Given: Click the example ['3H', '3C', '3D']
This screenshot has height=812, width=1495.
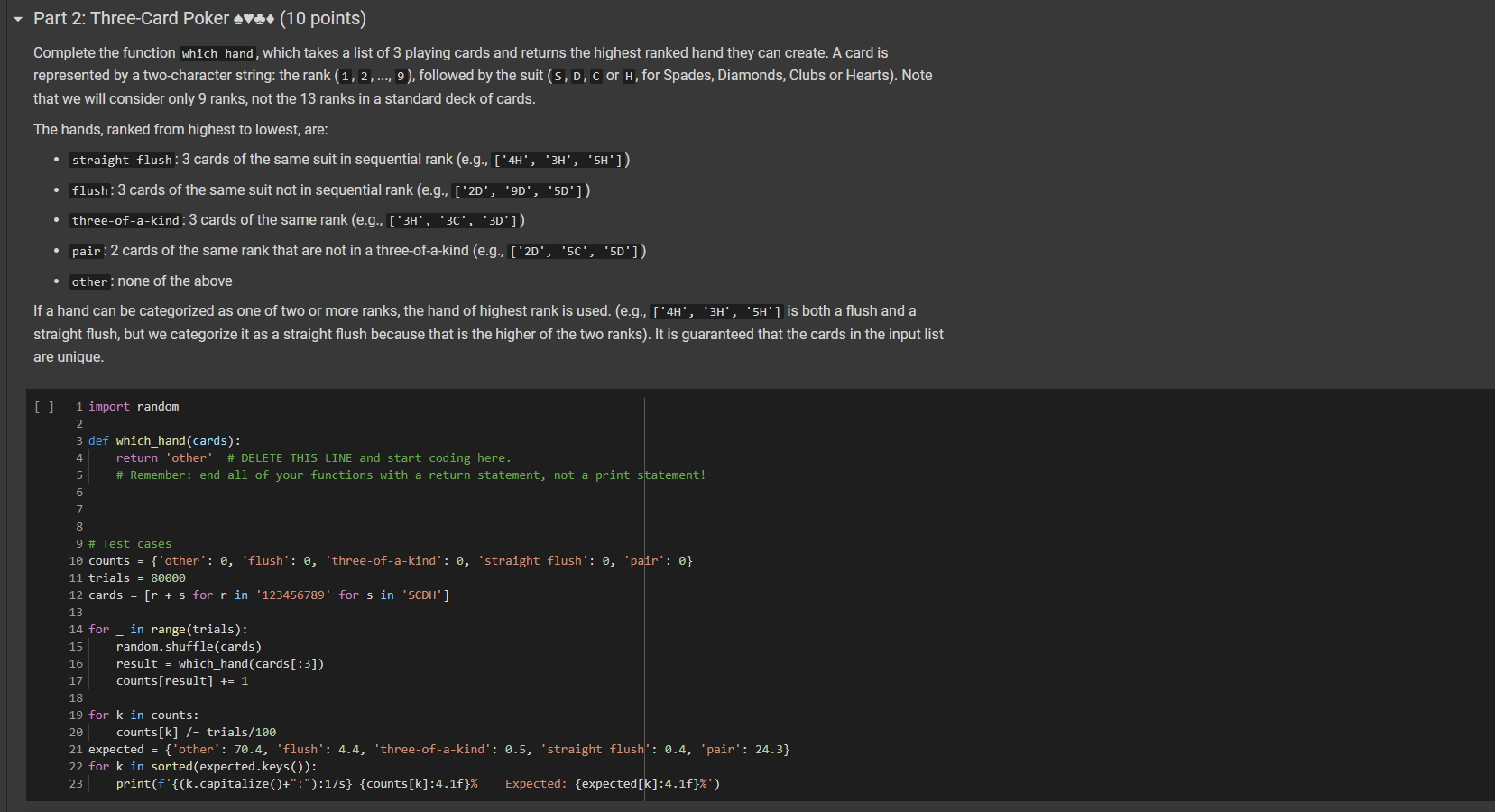Looking at the screenshot, I should click(453, 220).
